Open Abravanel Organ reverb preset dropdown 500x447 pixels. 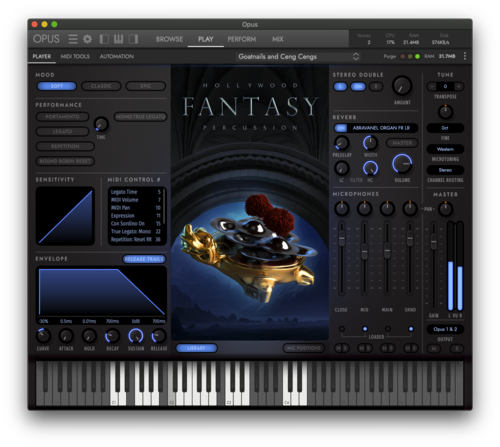[x=382, y=128]
